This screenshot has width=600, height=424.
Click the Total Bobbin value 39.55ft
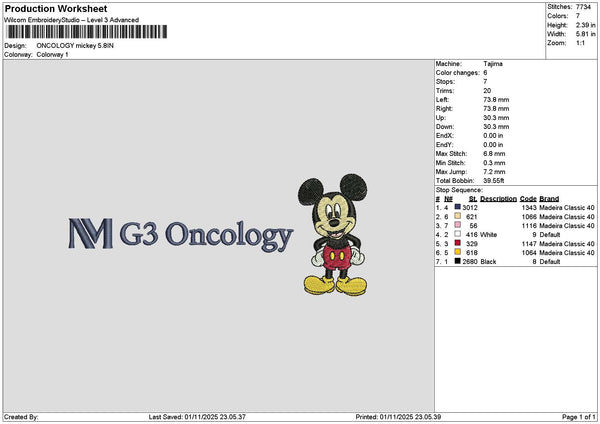click(494, 181)
